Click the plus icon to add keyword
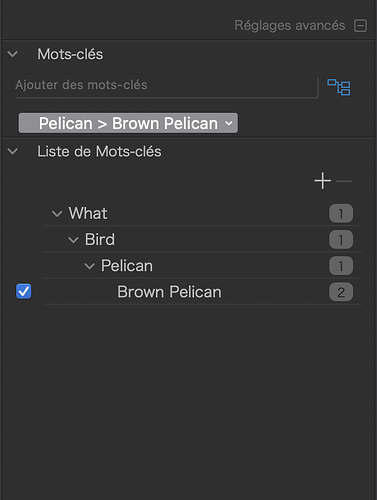 322,181
